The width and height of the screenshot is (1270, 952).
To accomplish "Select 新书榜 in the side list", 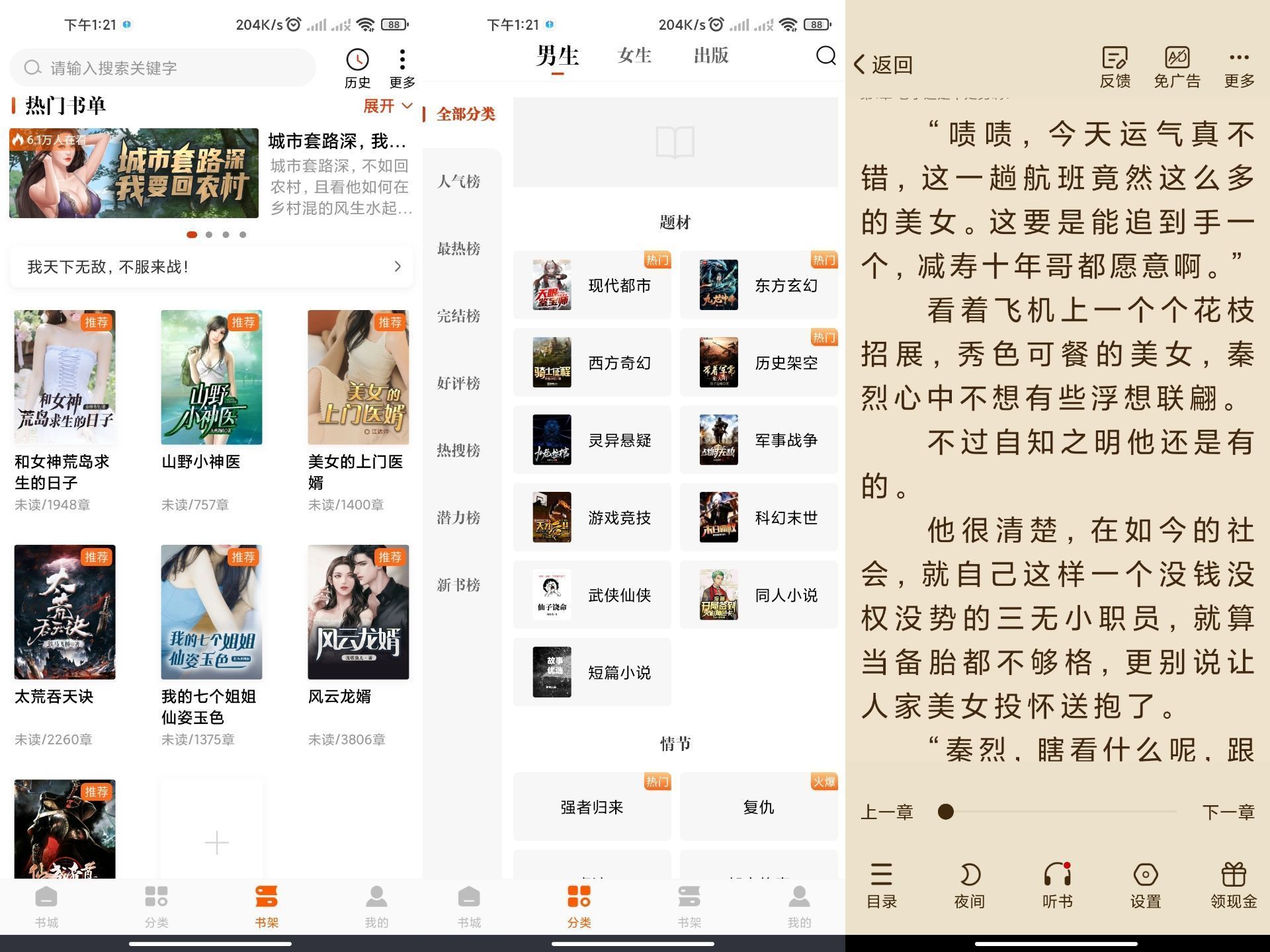I will (458, 584).
